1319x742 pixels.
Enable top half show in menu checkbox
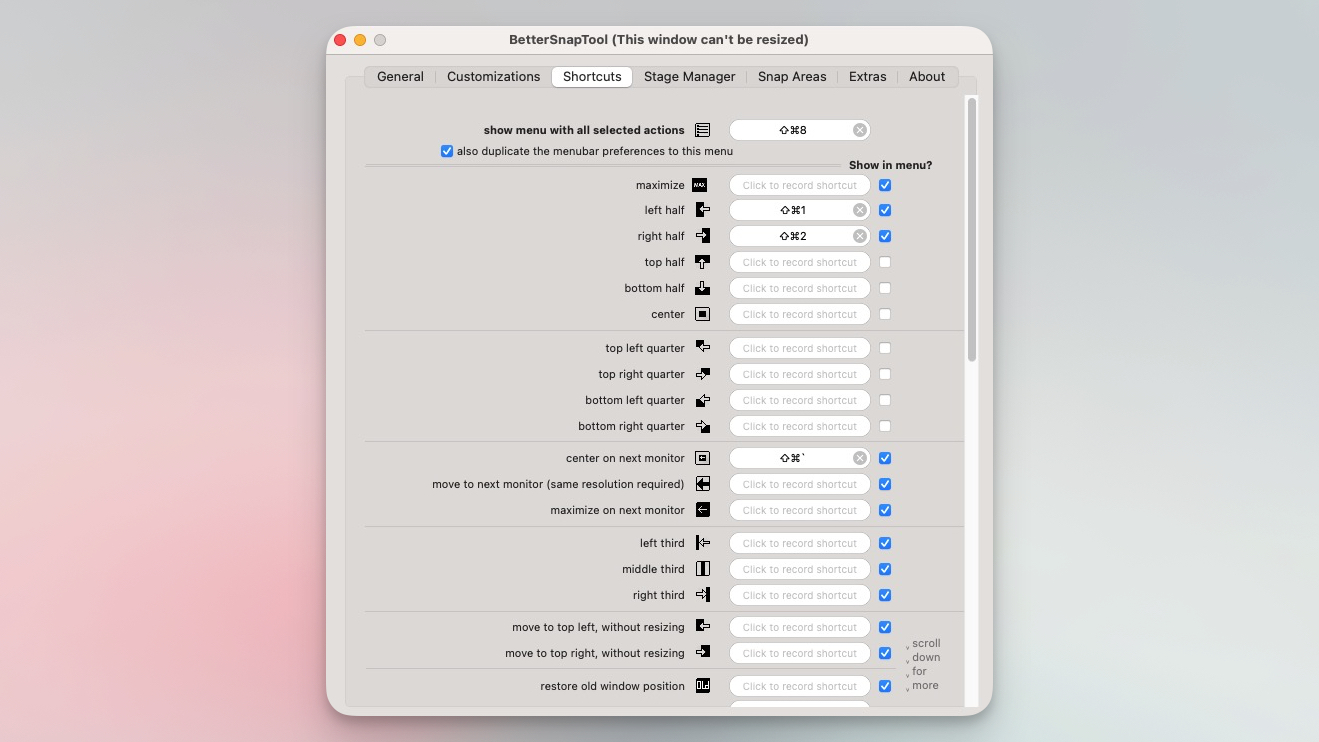pyautogui.click(x=885, y=262)
